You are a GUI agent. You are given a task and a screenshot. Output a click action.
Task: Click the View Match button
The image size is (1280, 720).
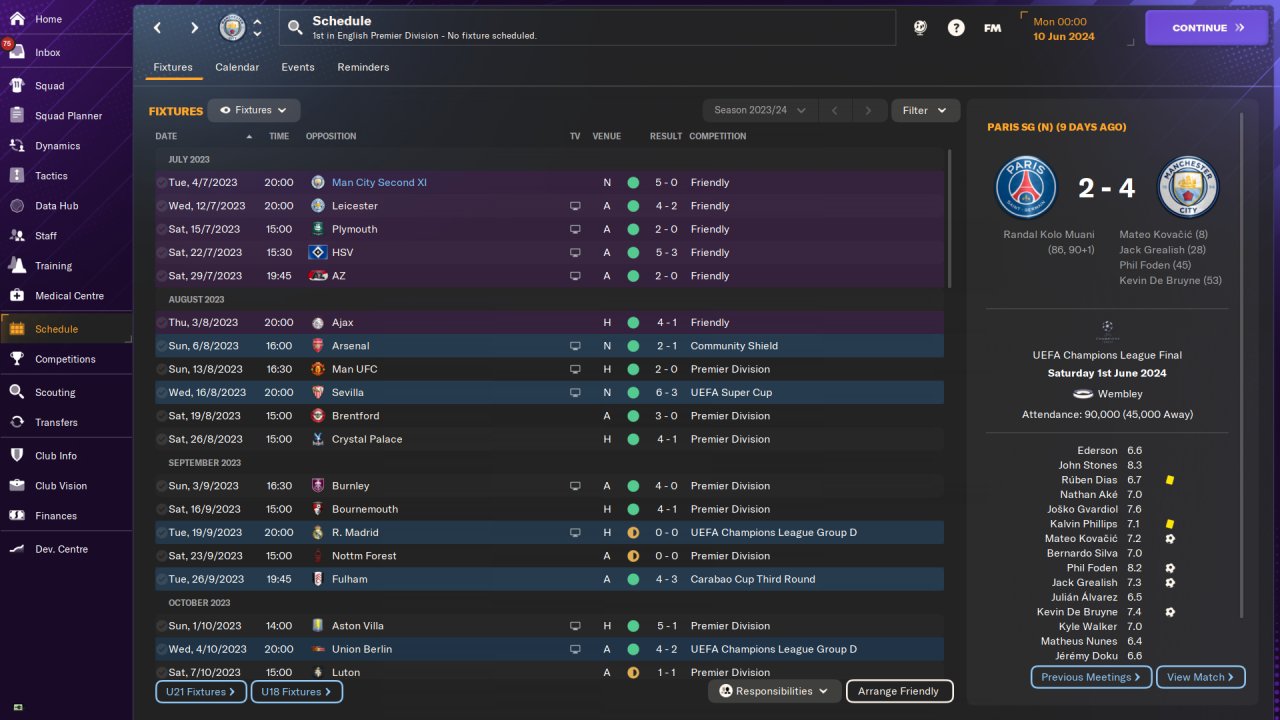1201,677
